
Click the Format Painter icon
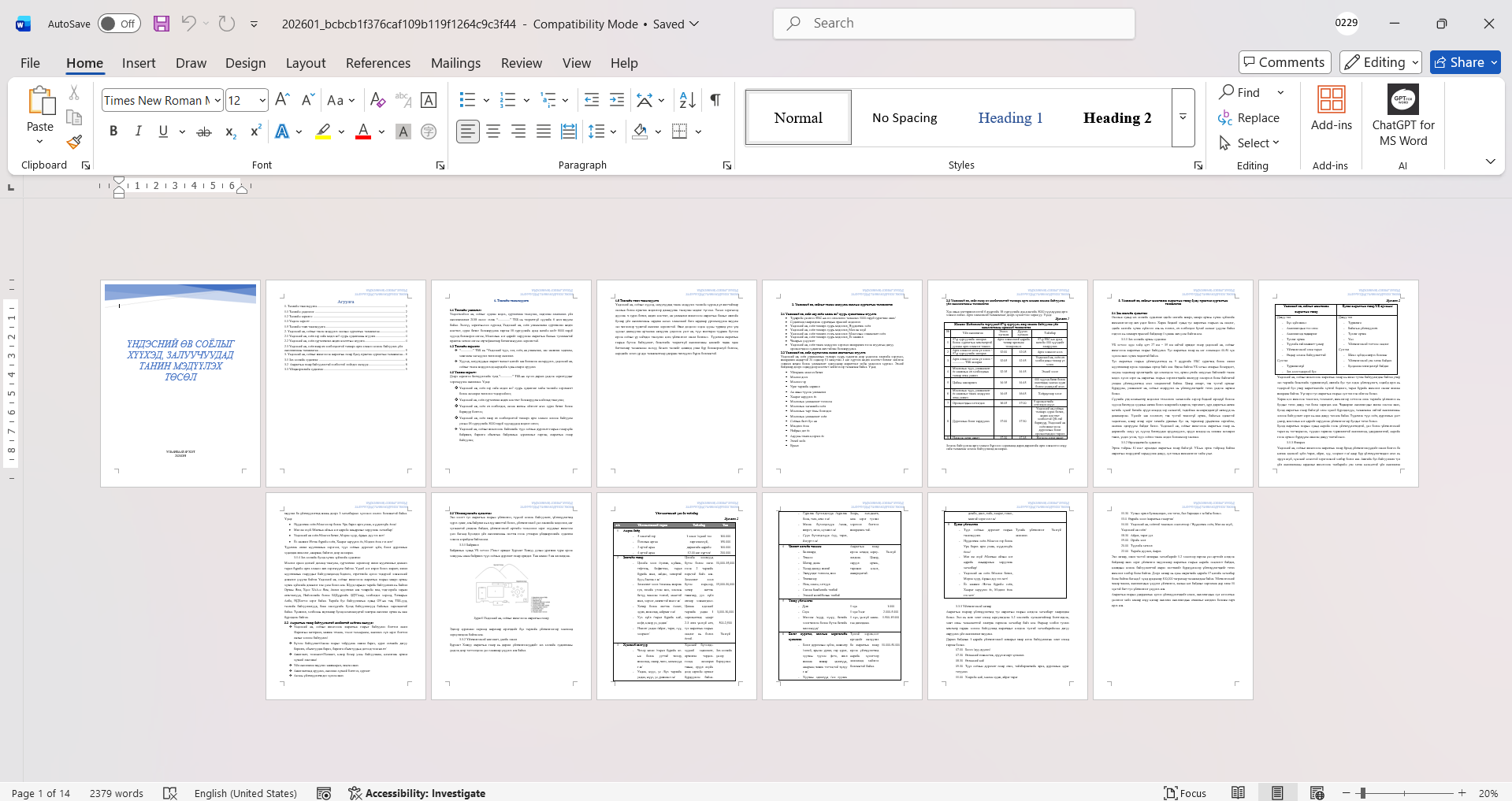pos(74,143)
